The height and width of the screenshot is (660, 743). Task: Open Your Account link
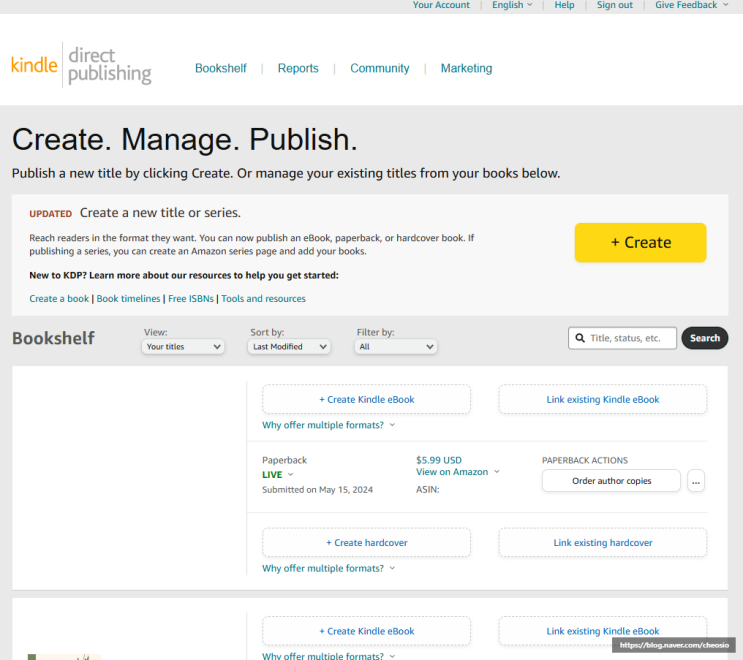[441, 5]
